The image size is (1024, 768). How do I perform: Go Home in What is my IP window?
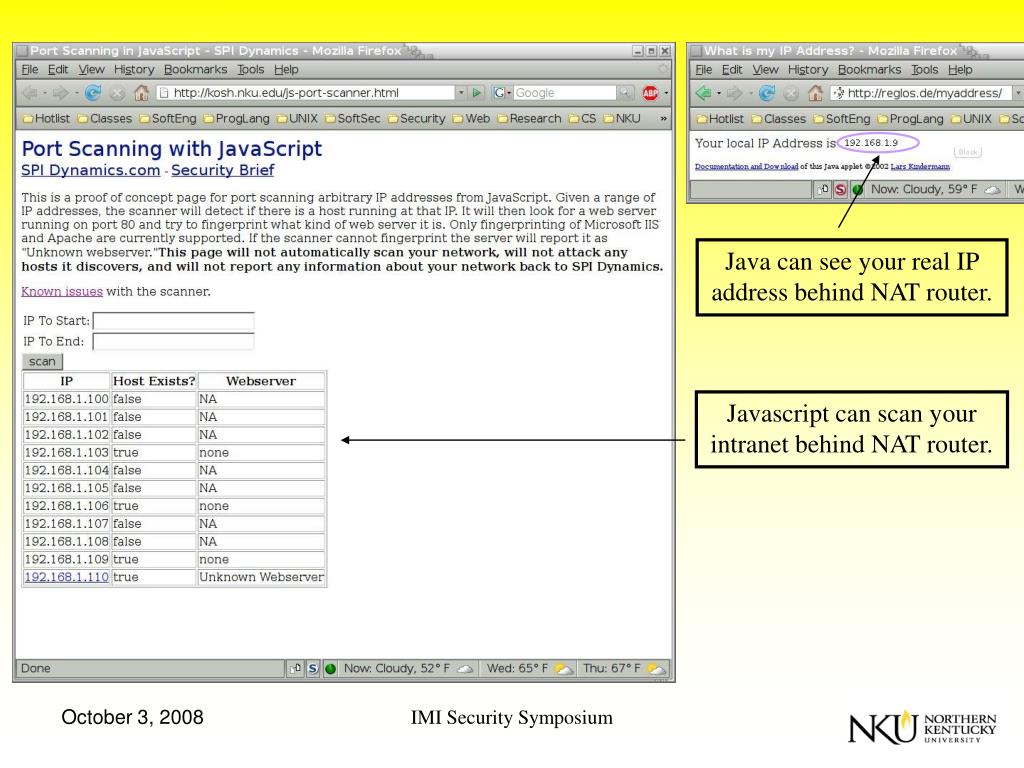(x=815, y=93)
